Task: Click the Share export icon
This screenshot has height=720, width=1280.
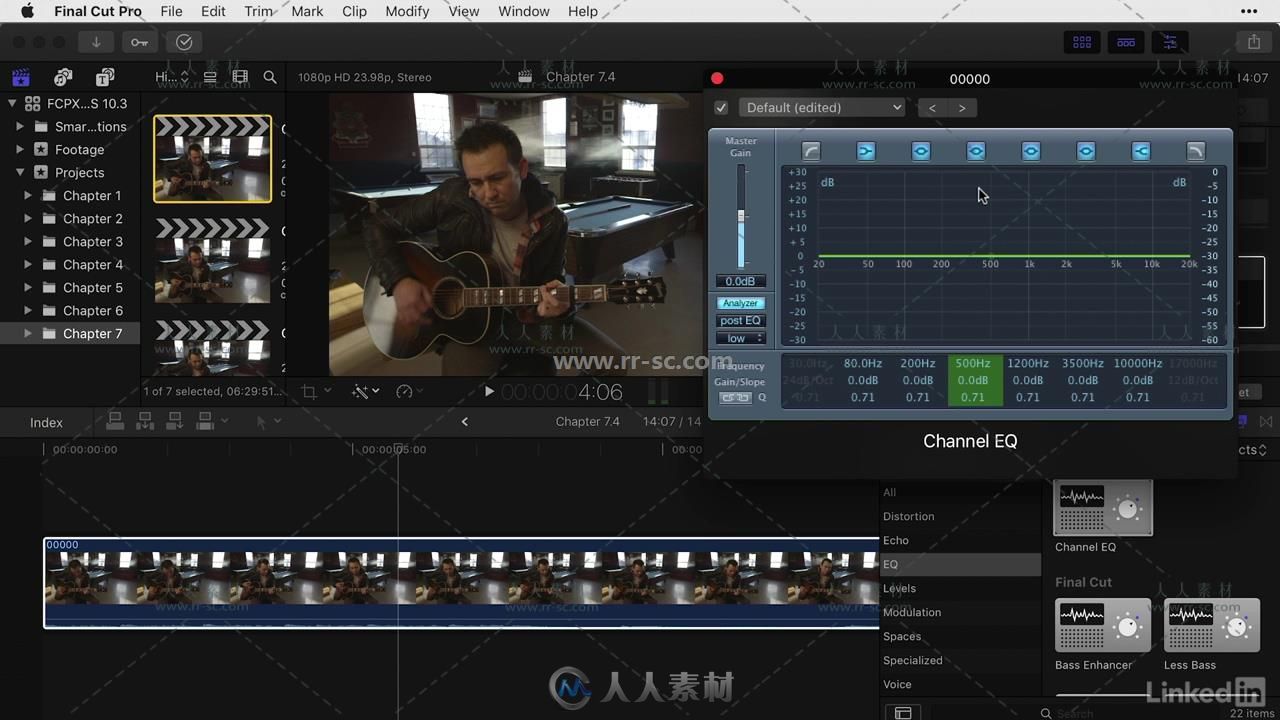Action: [x=1254, y=42]
